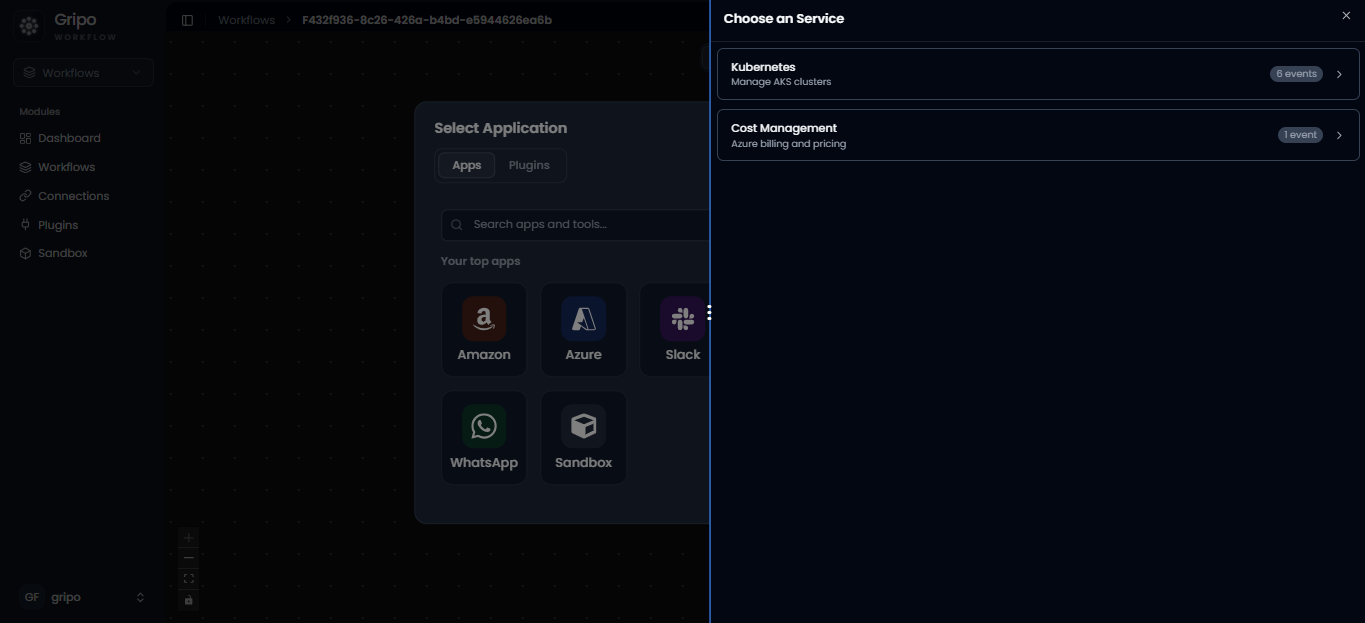
Task: Switch to the Plugins tab
Action: [529, 165]
